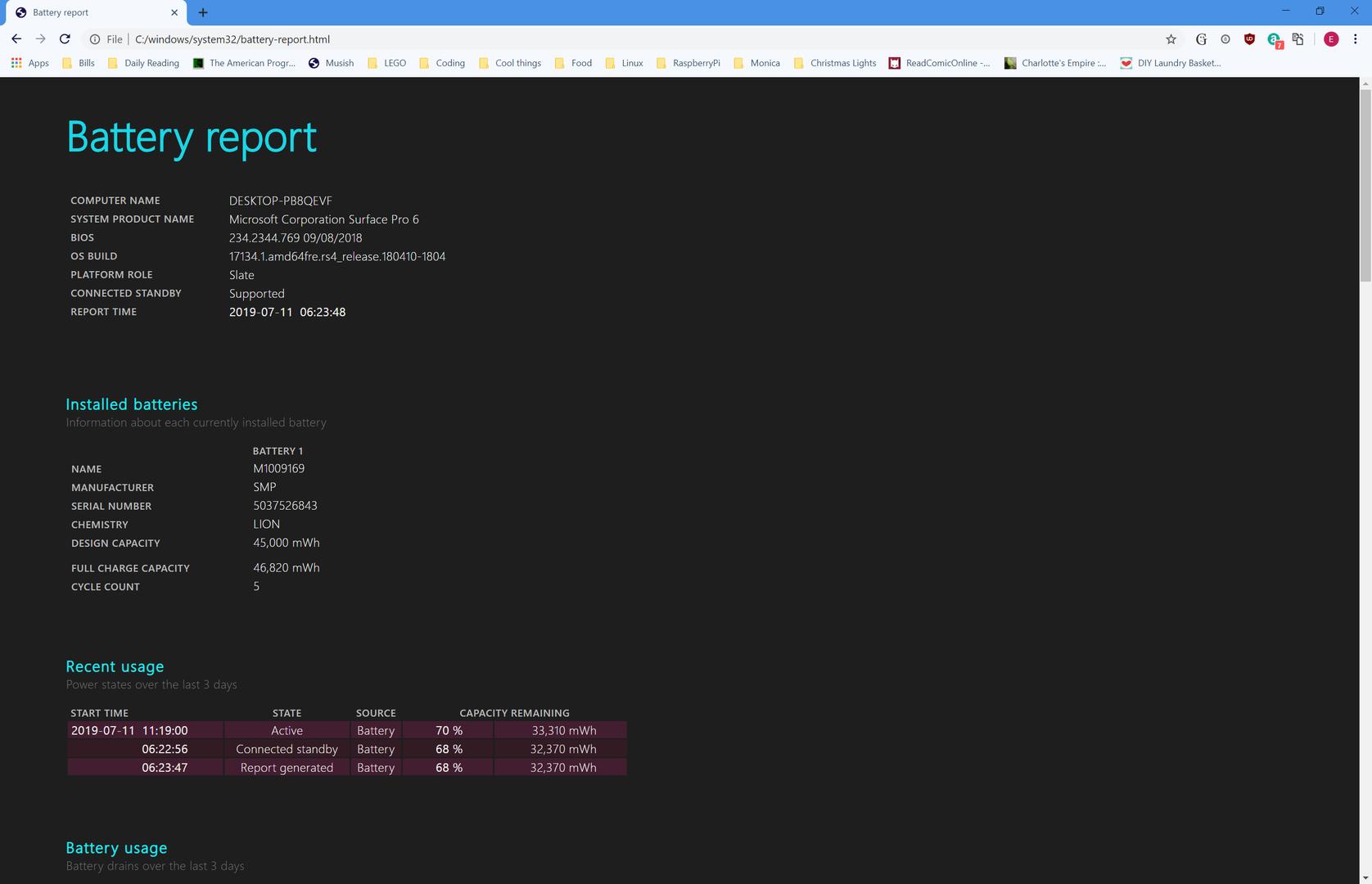Screen dimensions: 1372x884
Task: Click Microsoft Corporation Surface Pro 6 text
Action: (x=323, y=219)
